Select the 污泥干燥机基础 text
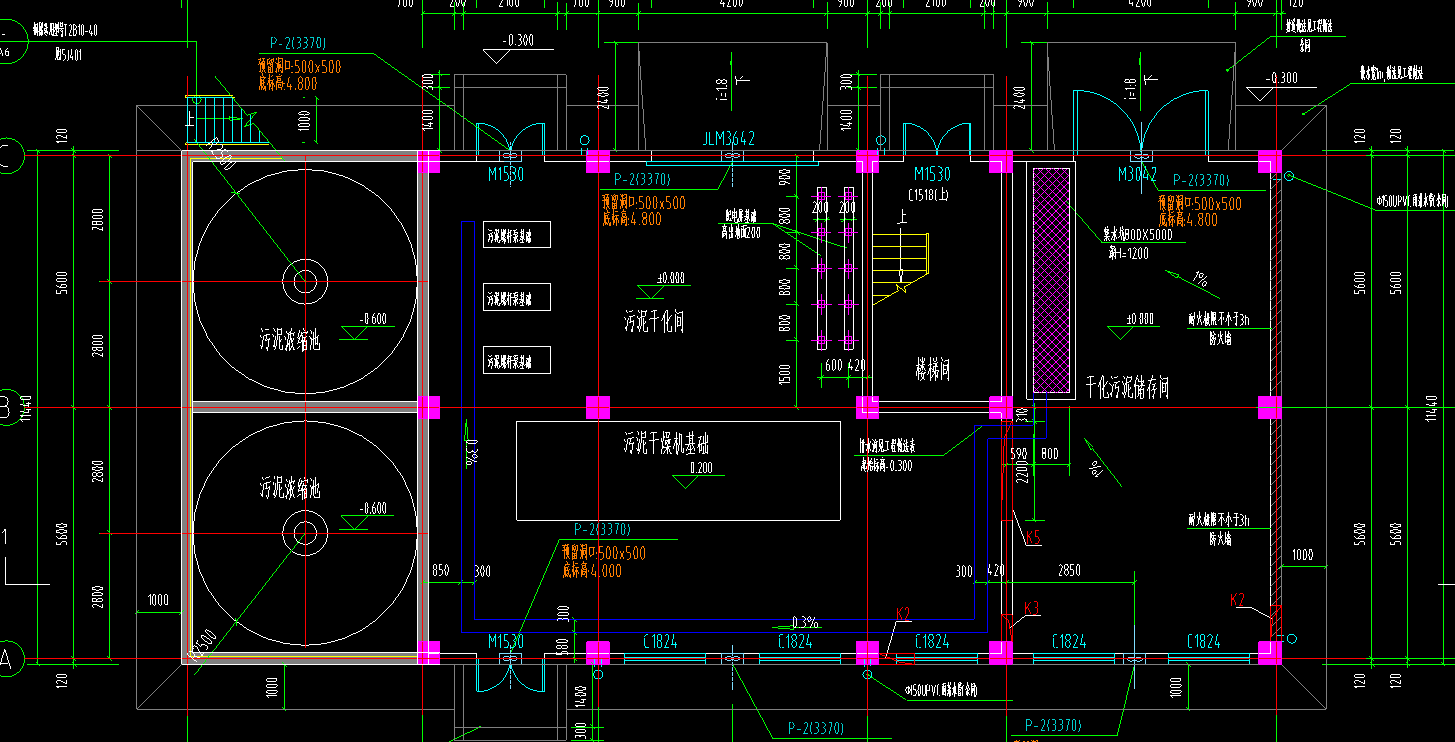Image resolution: width=1455 pixels, height=742 pixels. pos(667,441)
